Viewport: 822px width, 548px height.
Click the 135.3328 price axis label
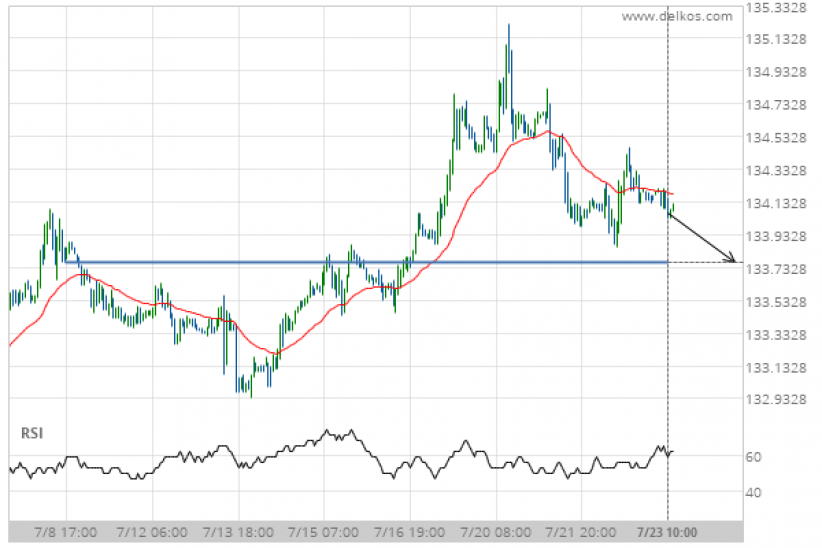click(x=776, y=8)
